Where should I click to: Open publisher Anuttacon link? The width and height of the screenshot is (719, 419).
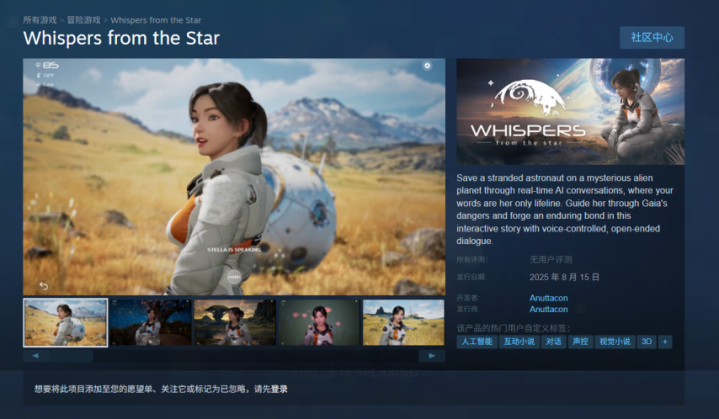[548, 309]
